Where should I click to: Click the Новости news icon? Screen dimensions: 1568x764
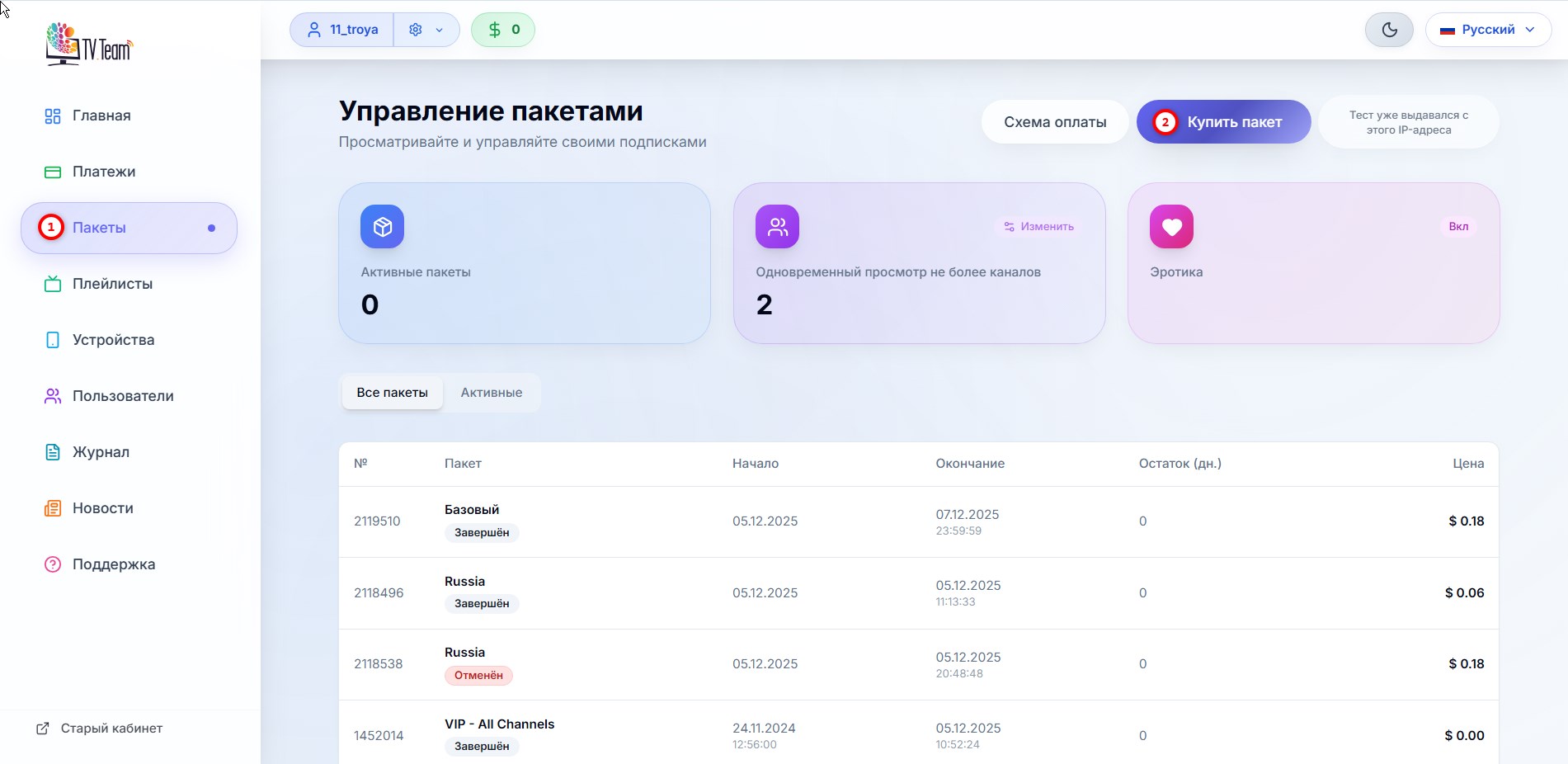pyautogui.click(x=53, y=508)
